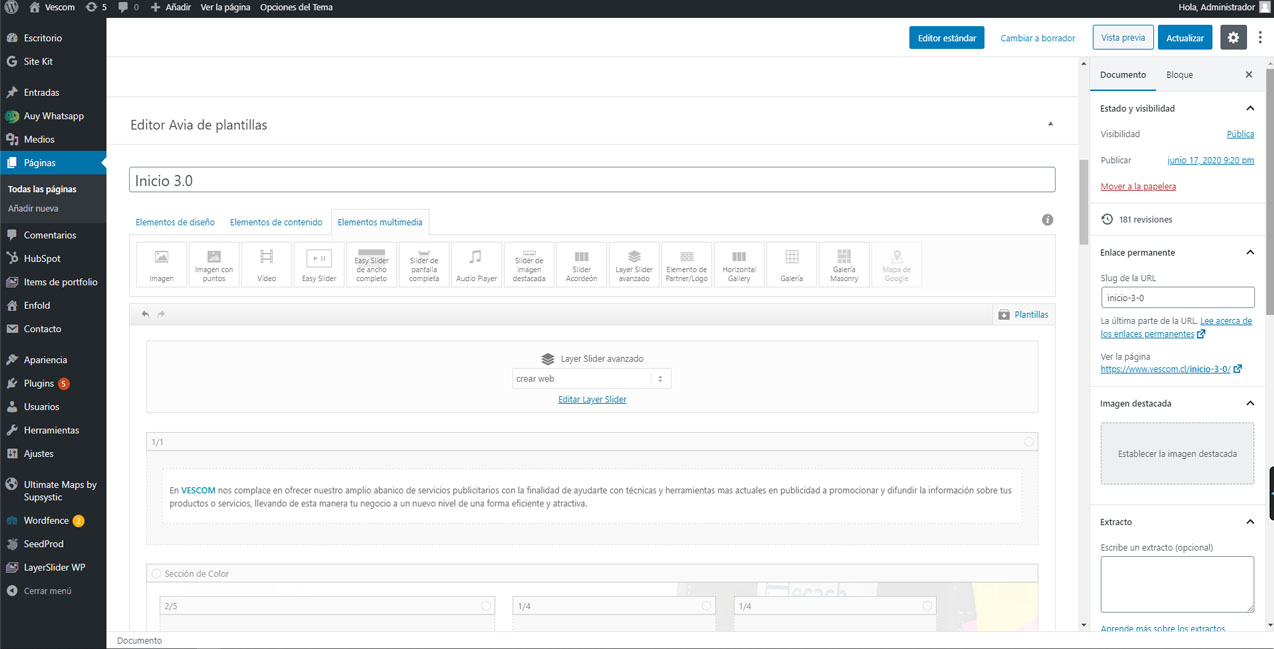Image resolution: width=1274 pixels, height=649 pixels.
Task: Open the Plantillas templates menu
Action: coord(1024,314)
